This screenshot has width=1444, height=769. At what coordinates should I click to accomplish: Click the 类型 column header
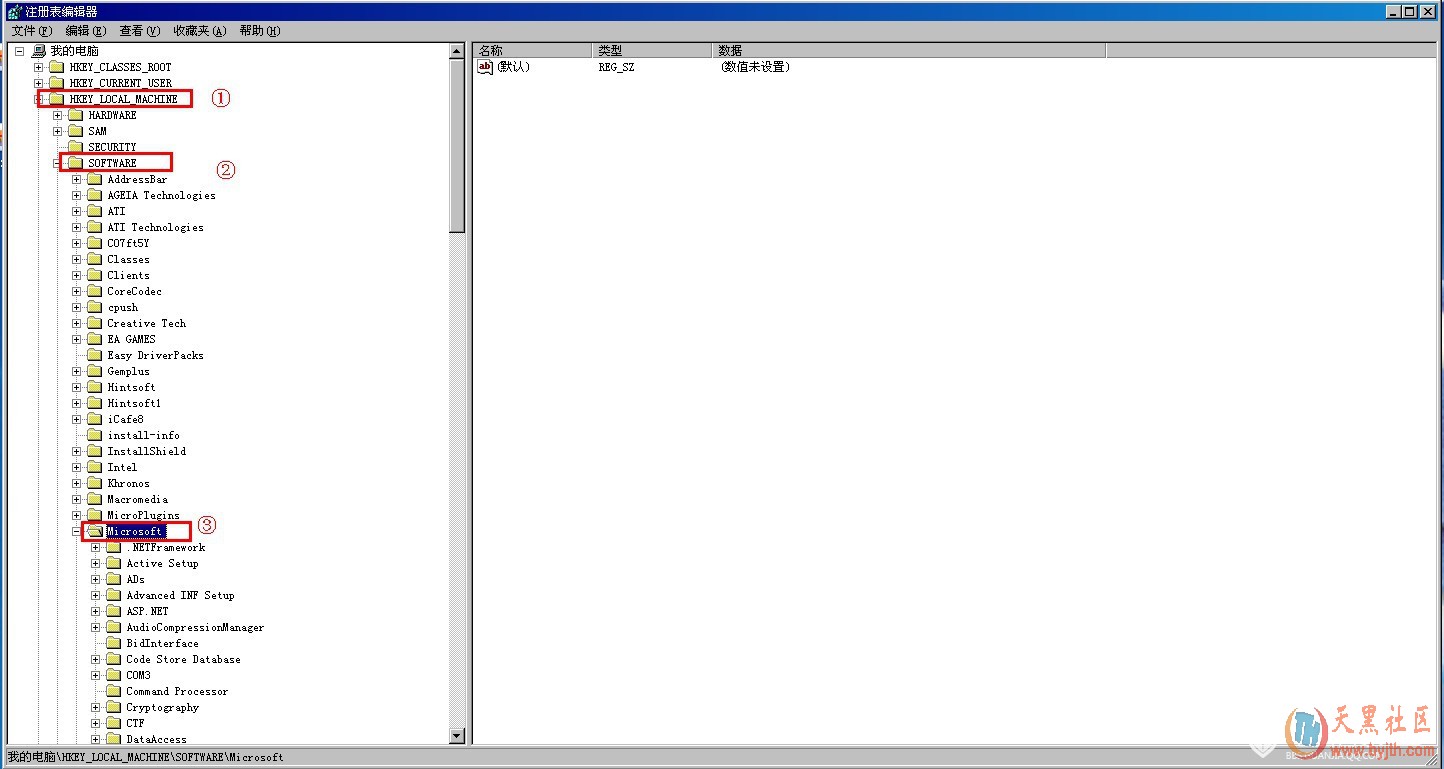click(652, 50)
